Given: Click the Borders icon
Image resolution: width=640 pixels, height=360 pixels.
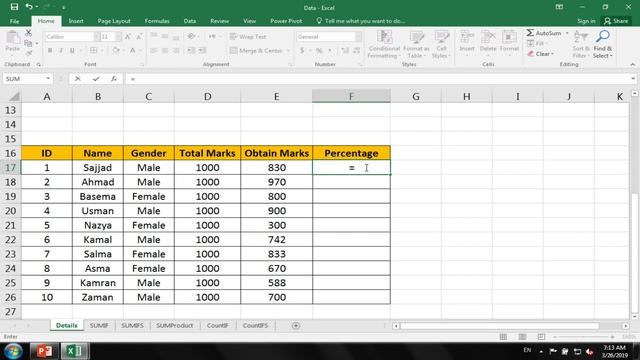Looking at the screenshot, I should point(93,51).
